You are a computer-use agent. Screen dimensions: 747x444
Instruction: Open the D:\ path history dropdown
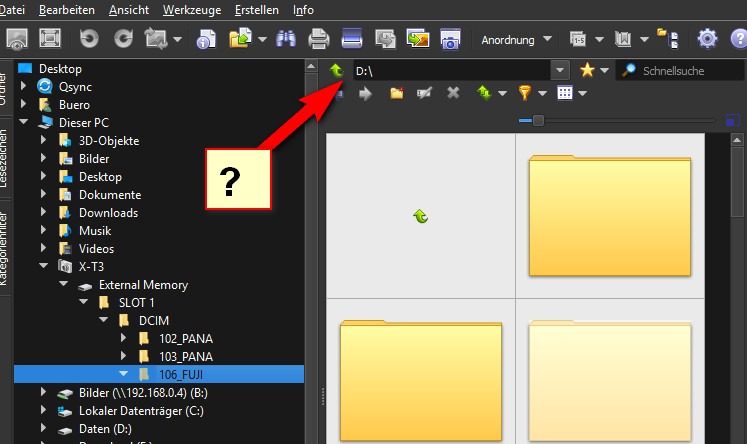(560, 71)
